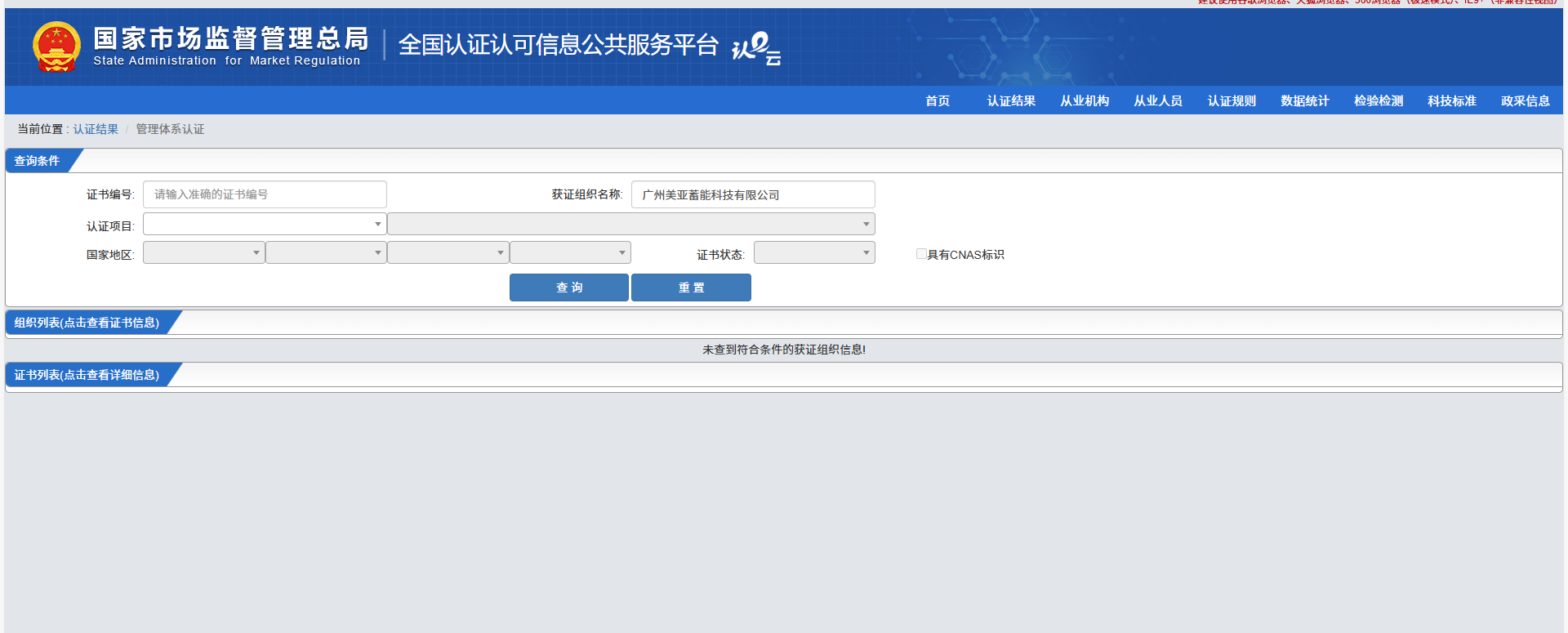Open the 认证结果 menu
1568x633 pixels.
(x=1011, y=101)
